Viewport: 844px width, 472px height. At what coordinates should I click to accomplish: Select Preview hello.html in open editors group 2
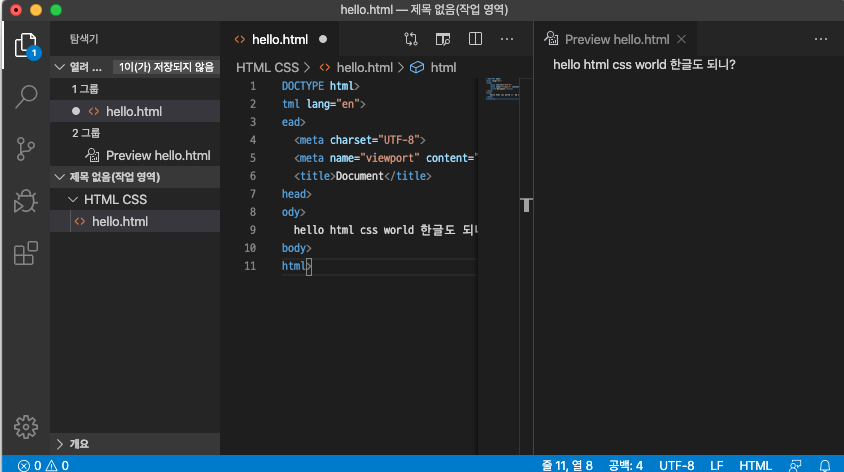pyautogui.click(x=135, y=156)
